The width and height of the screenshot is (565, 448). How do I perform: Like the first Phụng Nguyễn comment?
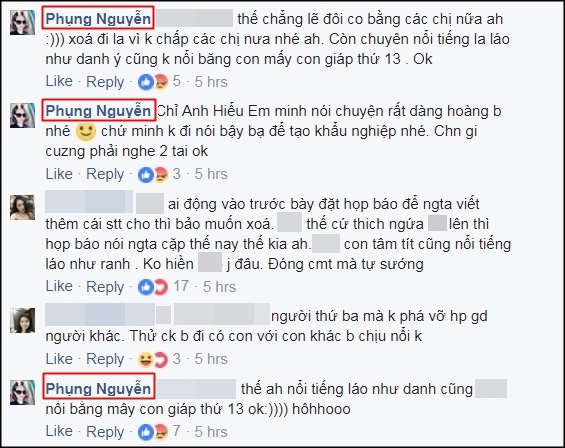tap(59, 81)
